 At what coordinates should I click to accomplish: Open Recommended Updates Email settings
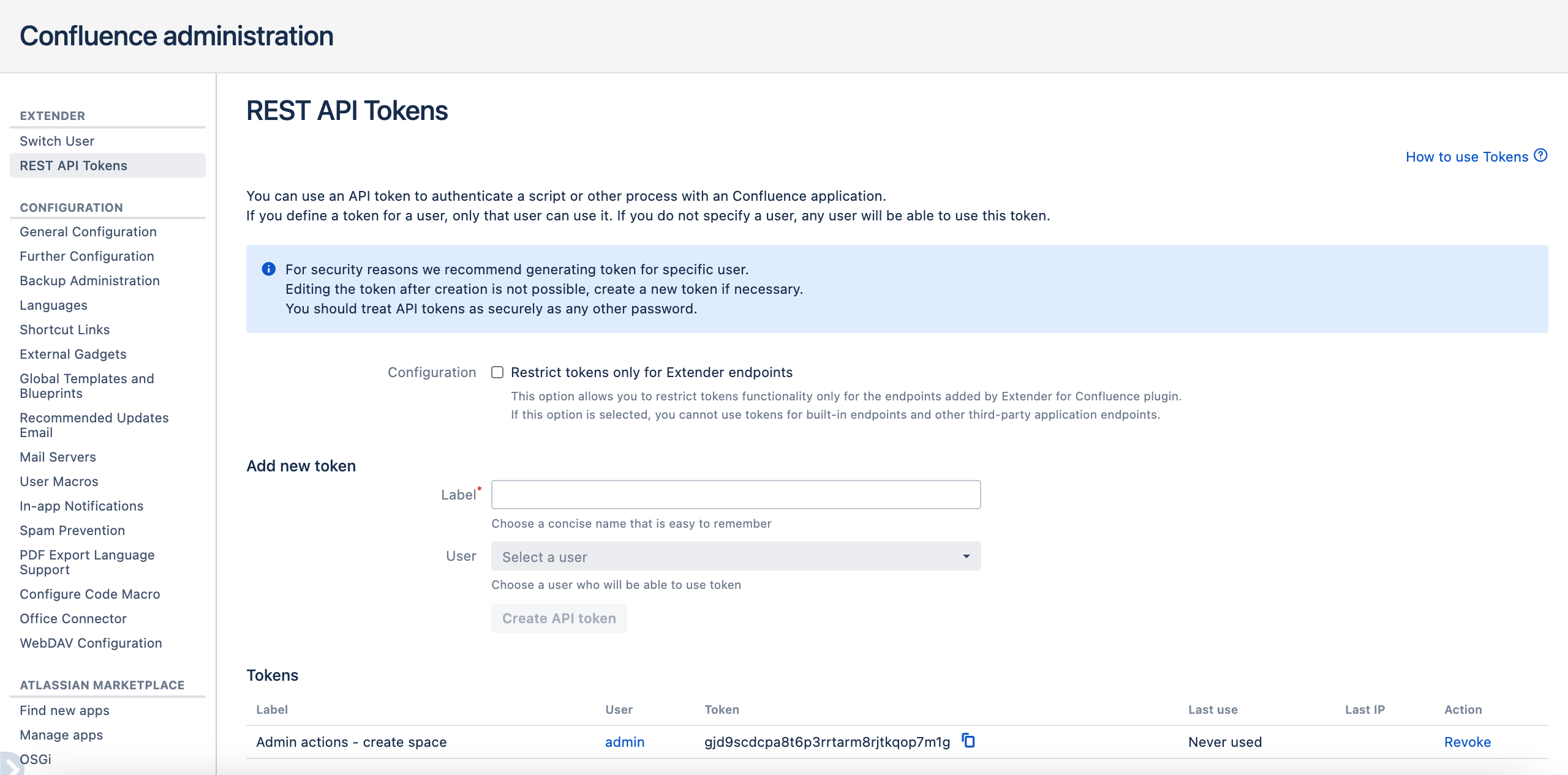coord(94,425)
